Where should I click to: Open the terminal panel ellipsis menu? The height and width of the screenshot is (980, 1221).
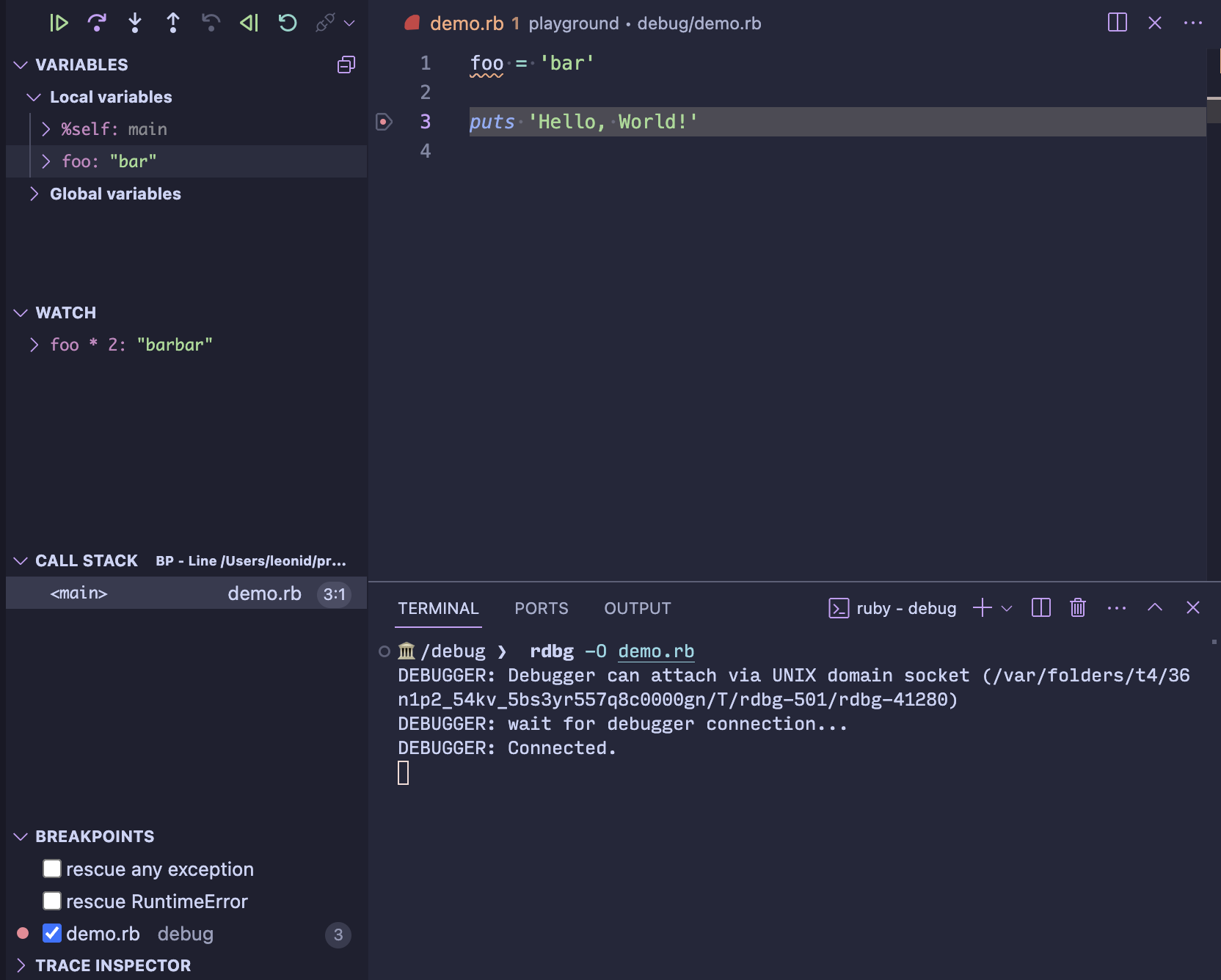point(1117,607)
